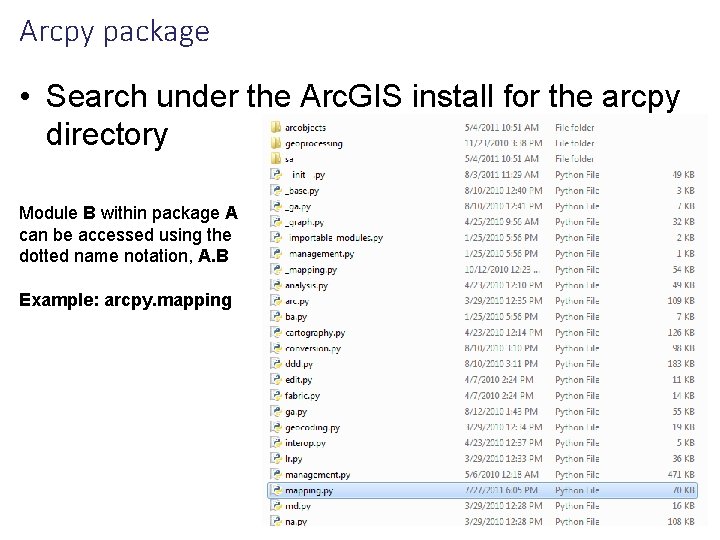Click the file icon next to cartography.py
The height and width of the screenshot is (540, 720).
(276, 332)
